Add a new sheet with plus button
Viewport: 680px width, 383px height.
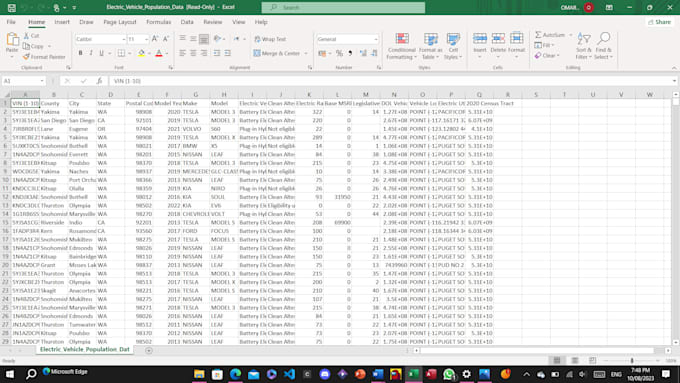(149, 350)
